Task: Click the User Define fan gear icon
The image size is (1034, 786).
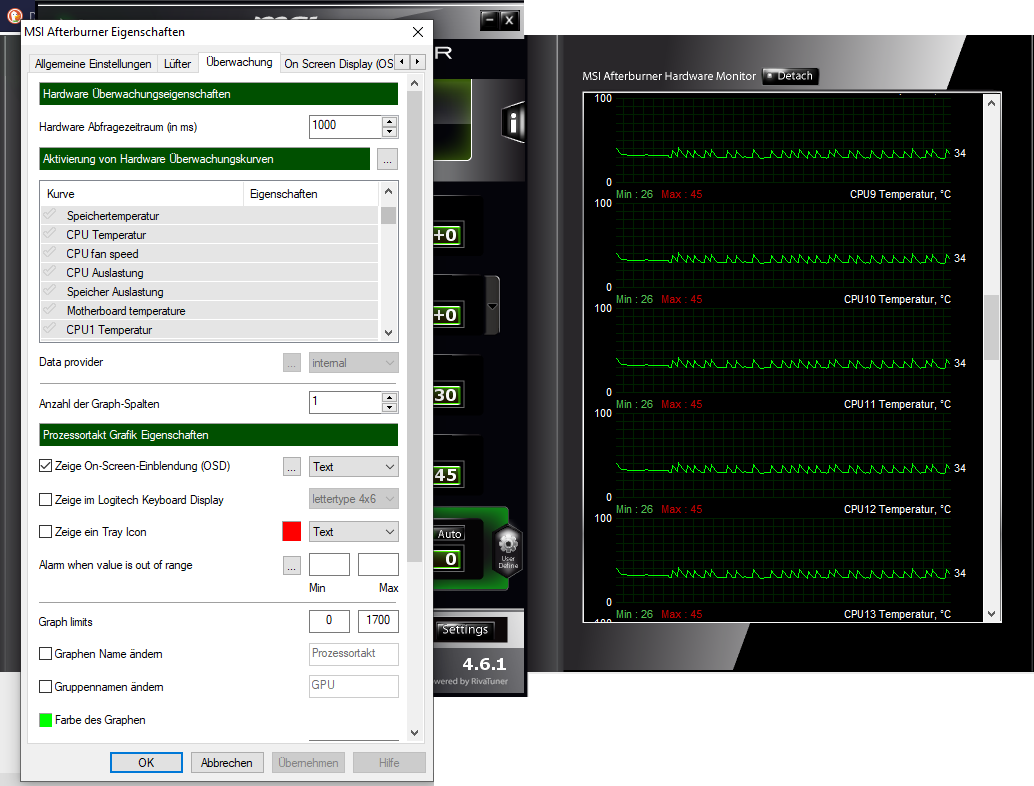Action: tap(508, 551)
